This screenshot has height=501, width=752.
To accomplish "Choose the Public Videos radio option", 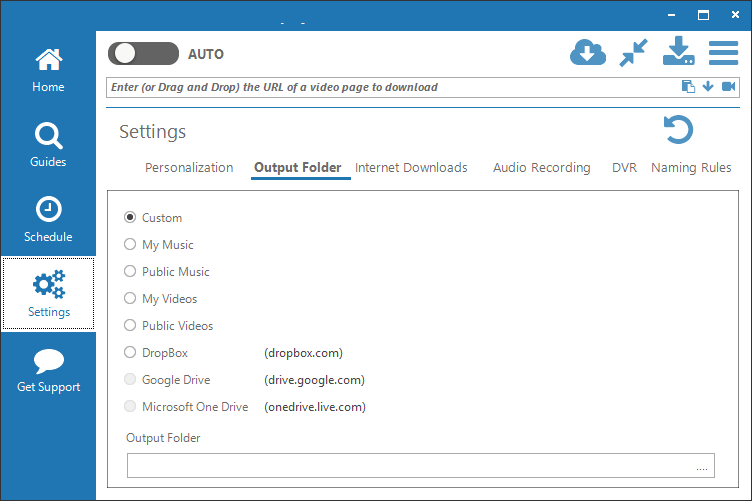I will click(x=130, y=326).
